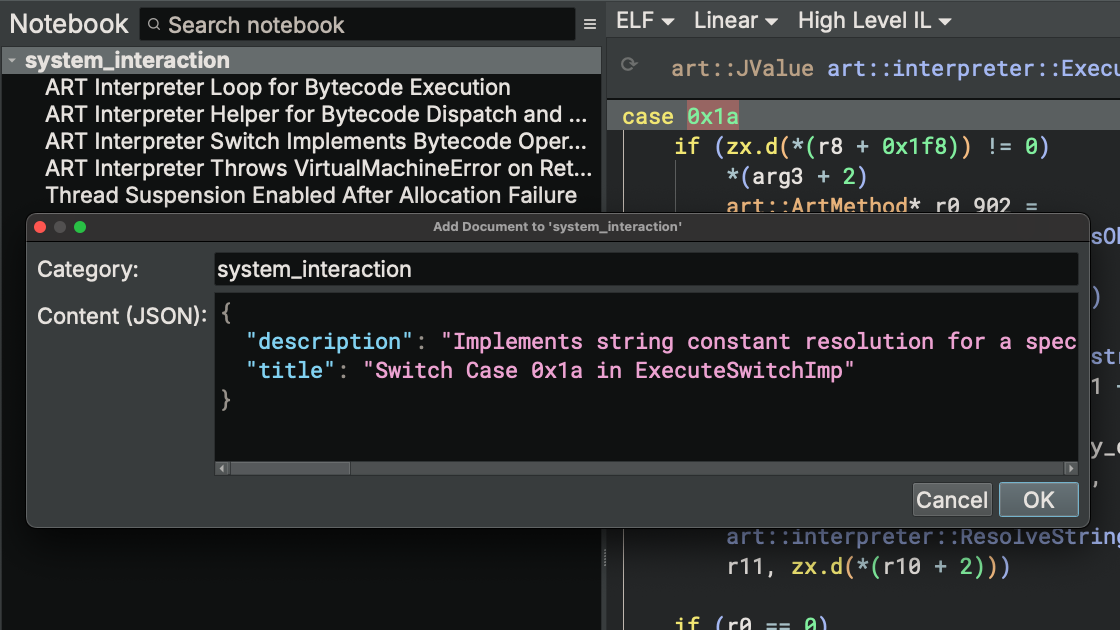This screenshot has height=630, width=1120.
Task: Click the left arrow of the JSON scrollbar
Action: click(x=222, y=468)
